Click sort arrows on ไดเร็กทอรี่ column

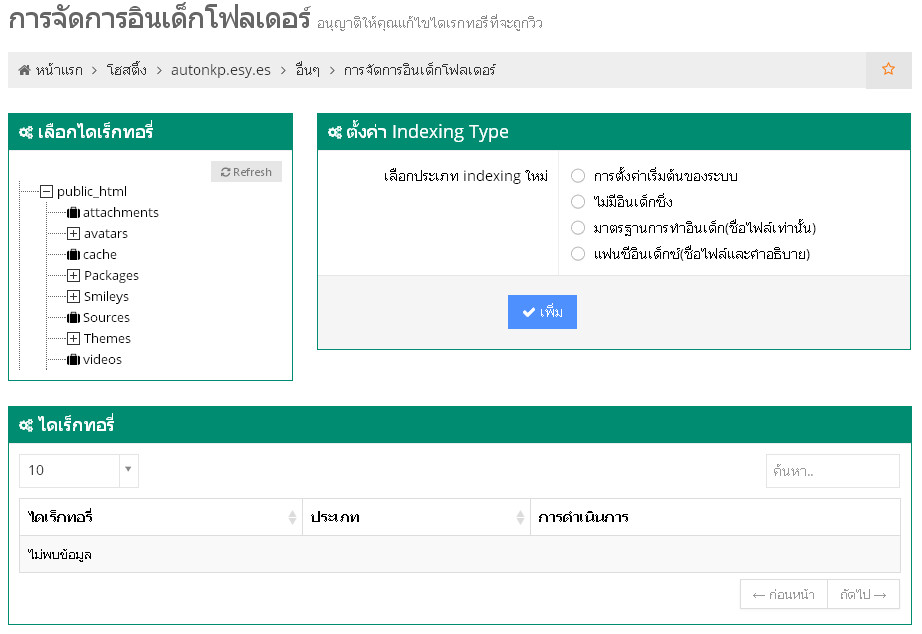point(292,518)
